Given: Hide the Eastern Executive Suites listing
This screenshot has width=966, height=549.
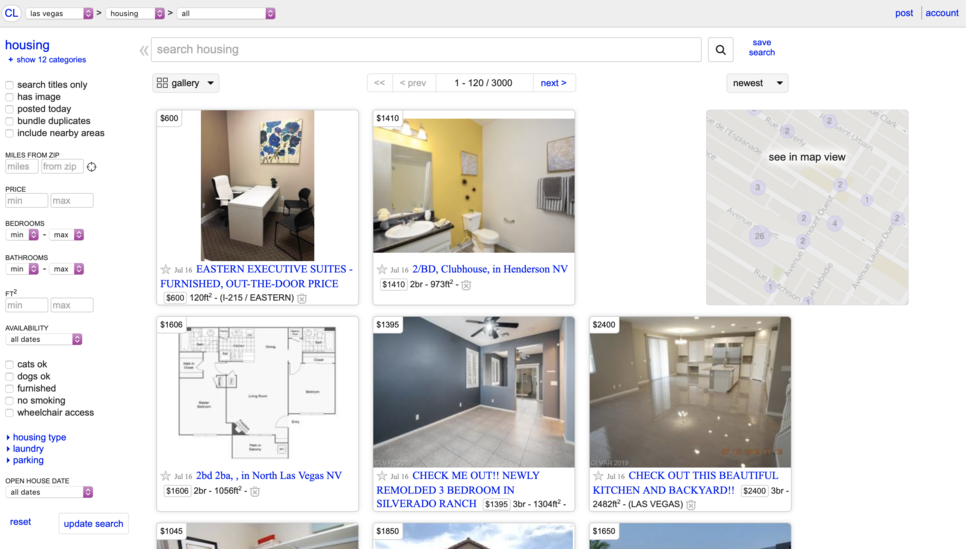Looking at the screenshot, I should 302,298.
